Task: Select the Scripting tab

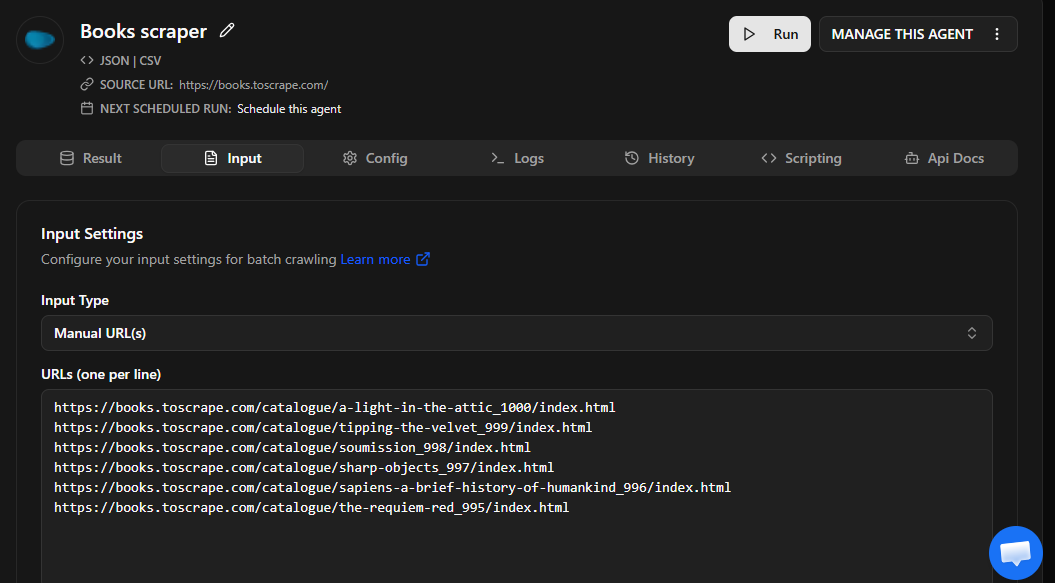Action: pos(801,158)
